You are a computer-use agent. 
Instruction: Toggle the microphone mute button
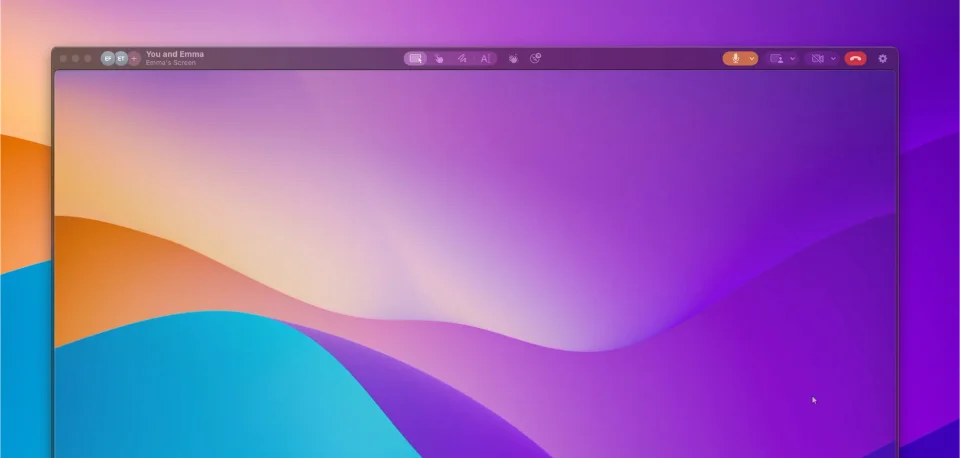[x=735, y=59]
